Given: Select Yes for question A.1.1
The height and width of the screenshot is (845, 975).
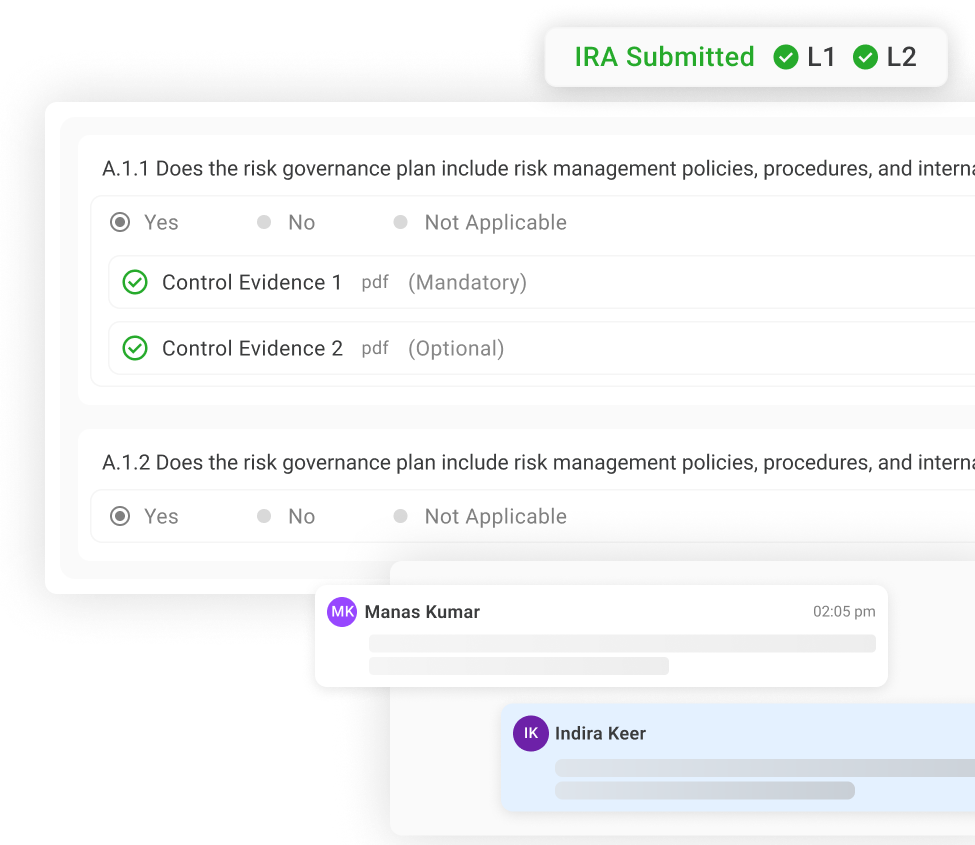Looking at the screenshot, I should tap(120, 223).
